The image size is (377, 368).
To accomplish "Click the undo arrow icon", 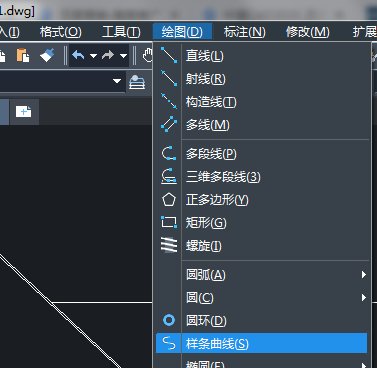I will point(78,55).
